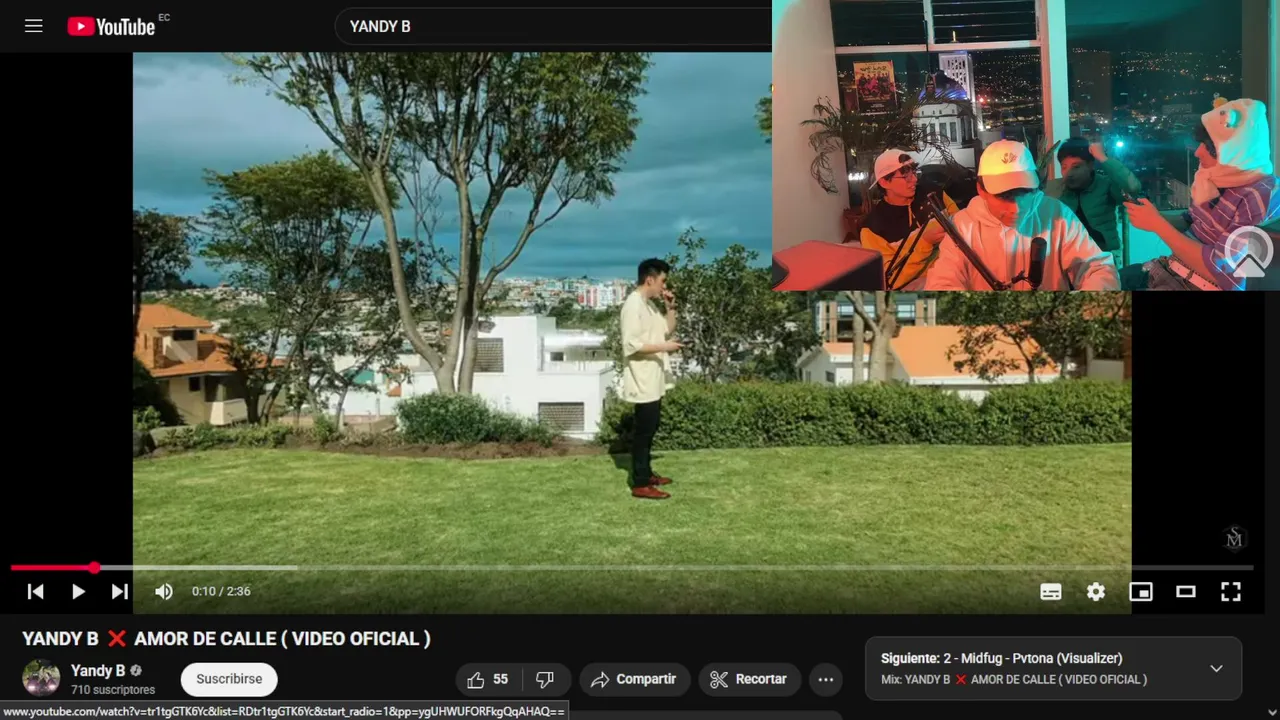Enable miniplayer mode

click(x=1141, y=591)
